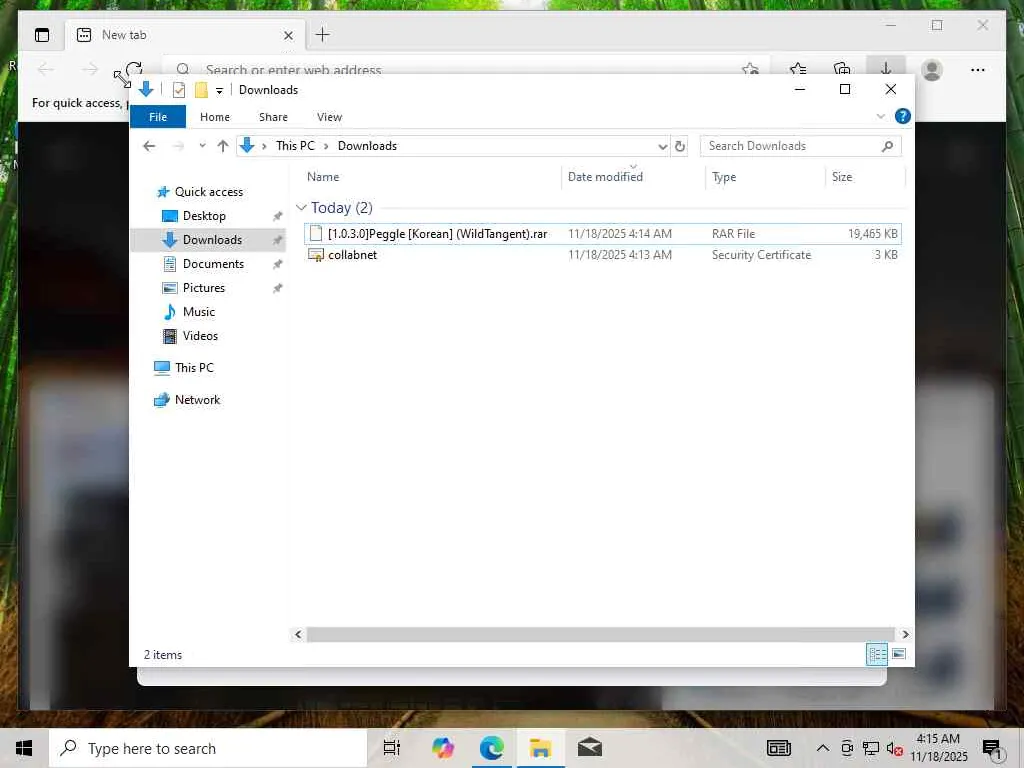Open the muted volume tray icon
The width and height of the screenshot is (1024, 768).
(x=895, y=748)
